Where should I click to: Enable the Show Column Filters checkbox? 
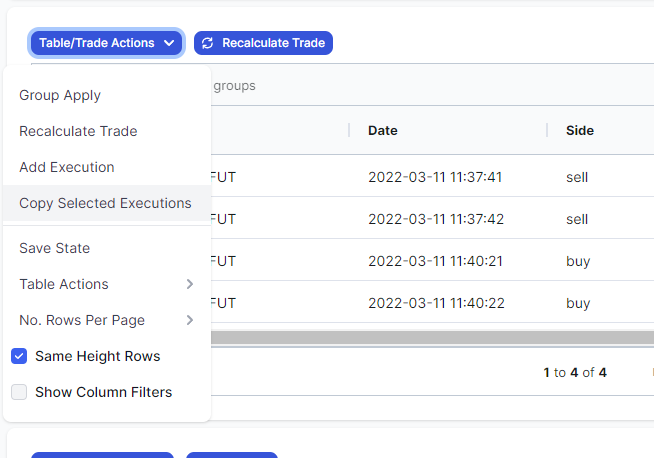tap(19, 392)
